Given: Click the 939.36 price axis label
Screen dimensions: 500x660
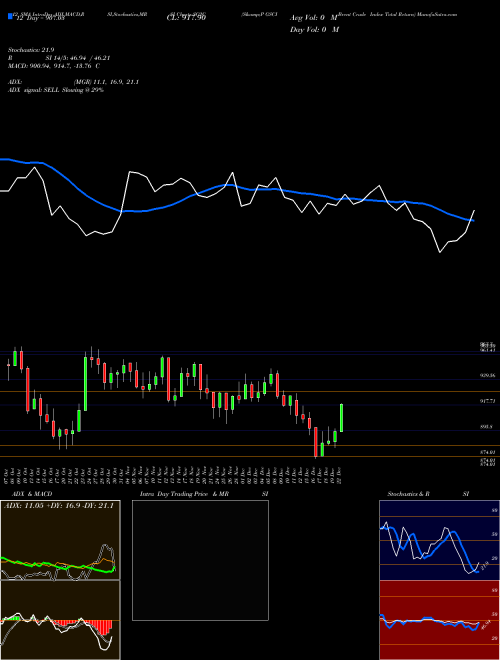Looking at the screenshot, I should (x=487, y=375).
